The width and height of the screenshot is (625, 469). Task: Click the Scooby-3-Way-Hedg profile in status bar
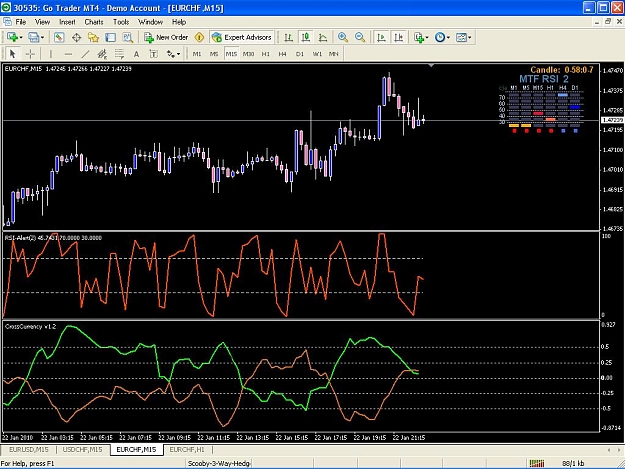point(218,463)
